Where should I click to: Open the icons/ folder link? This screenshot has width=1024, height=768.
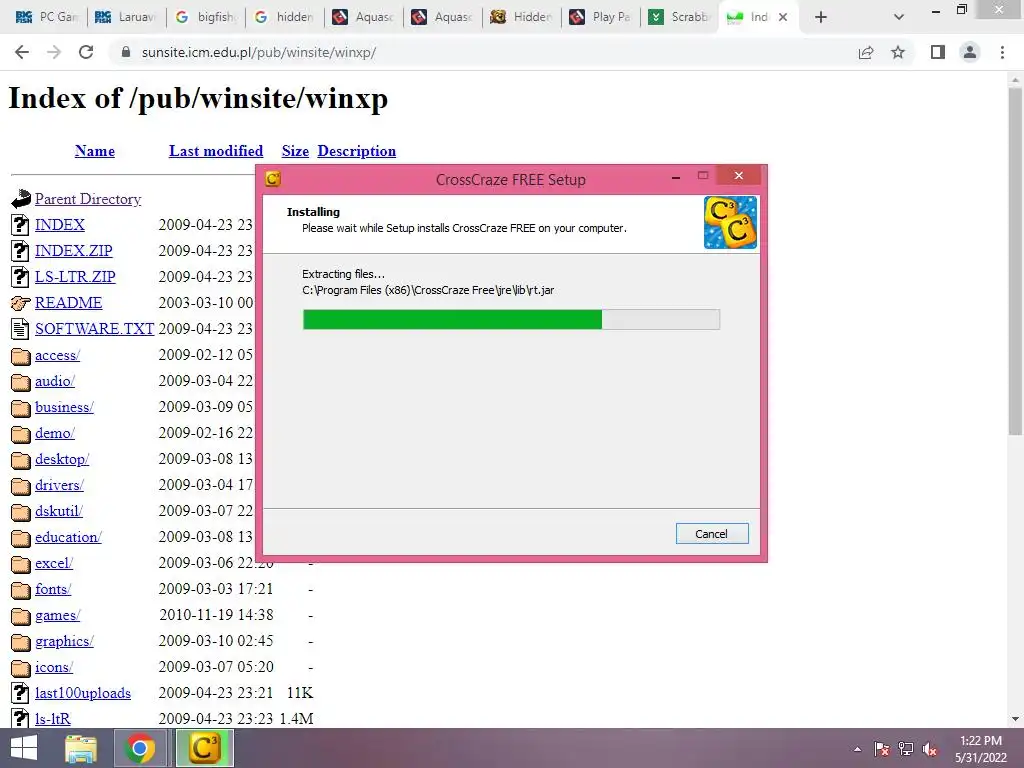point(54,667)
